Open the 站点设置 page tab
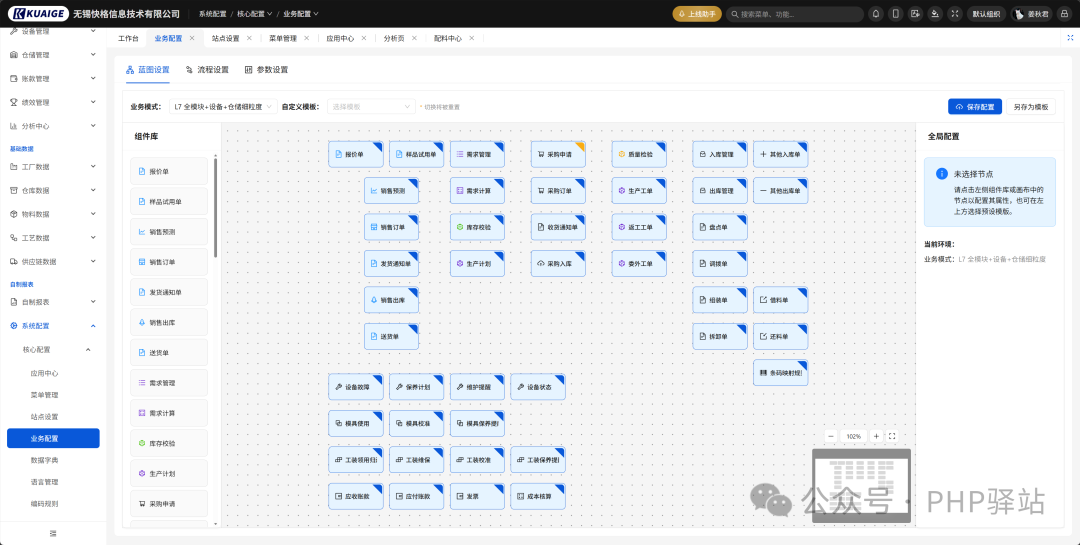 pos(225,39)
